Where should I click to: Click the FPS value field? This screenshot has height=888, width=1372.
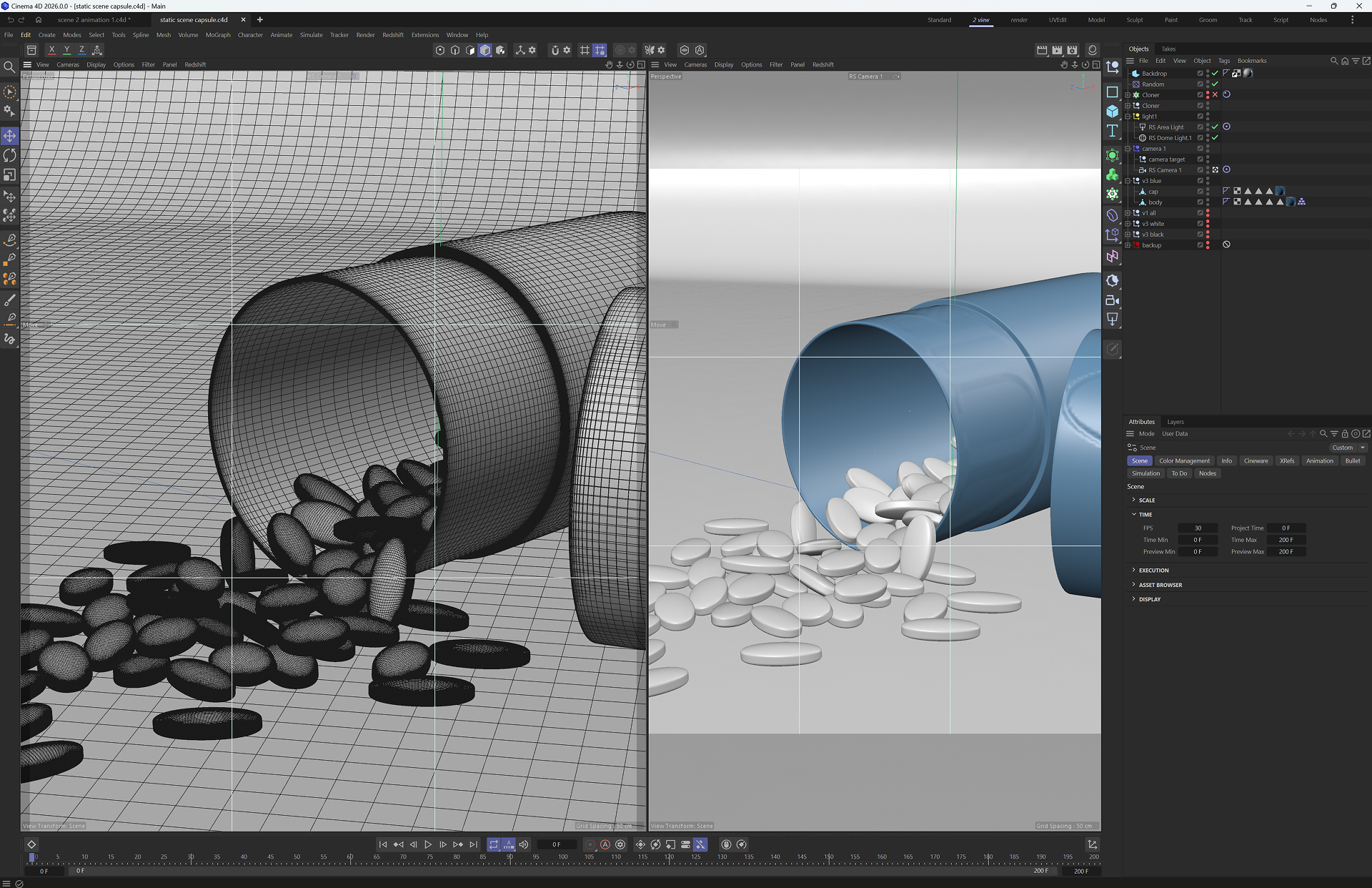(1198, 528)
